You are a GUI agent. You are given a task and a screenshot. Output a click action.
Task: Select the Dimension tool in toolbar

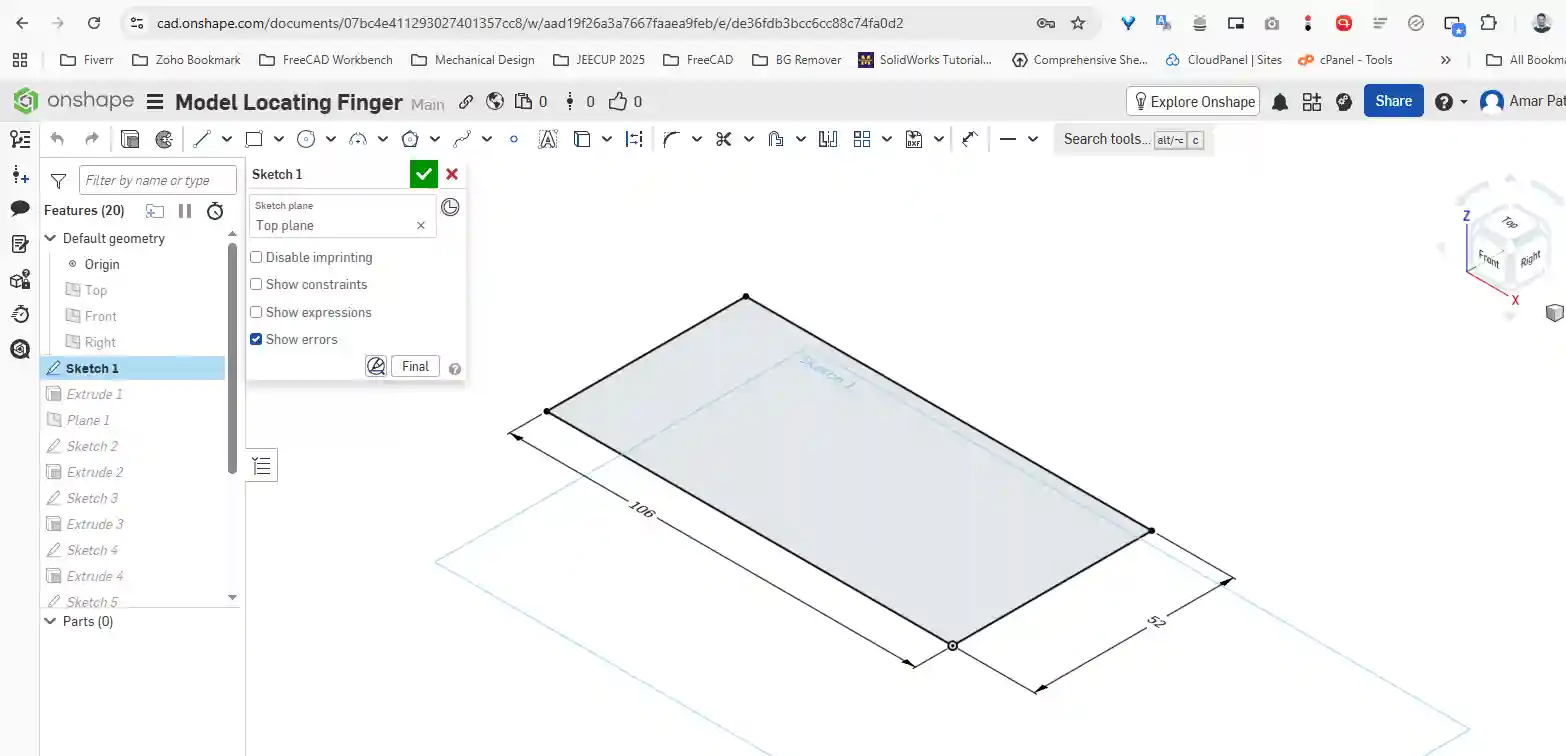tap(634, 139)
